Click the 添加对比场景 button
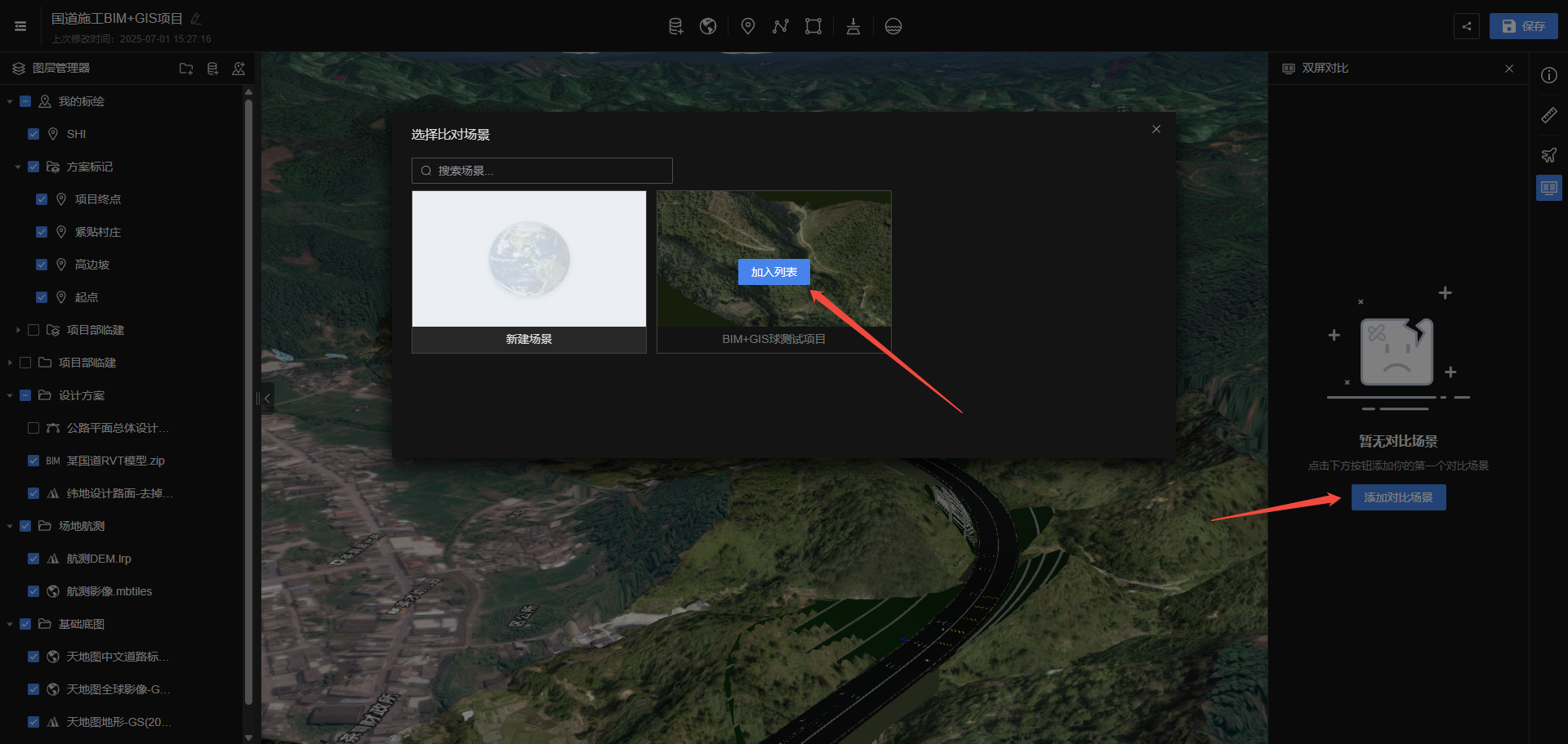Viewport: 1568px width, 744px height. point(1398,497)
